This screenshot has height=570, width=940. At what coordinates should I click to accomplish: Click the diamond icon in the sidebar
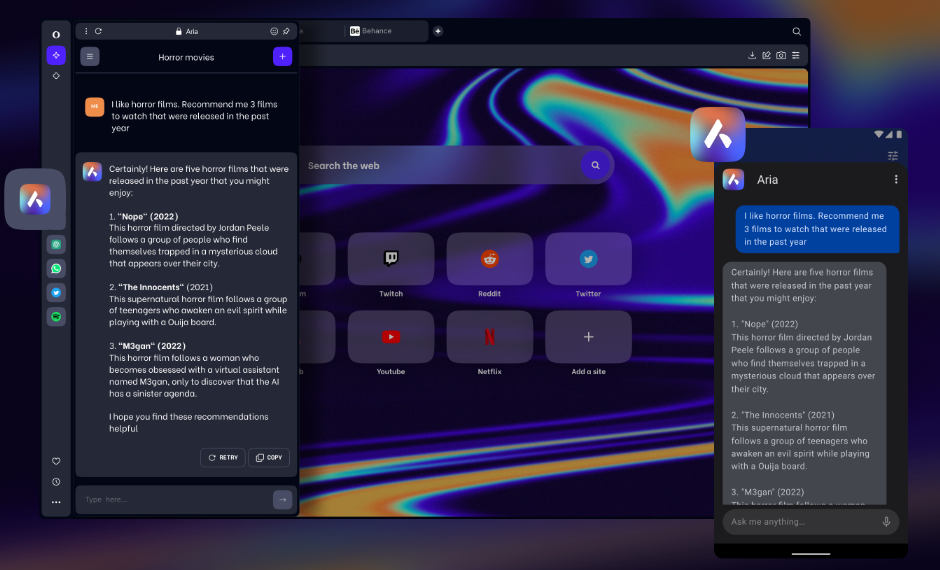point(56,76)
